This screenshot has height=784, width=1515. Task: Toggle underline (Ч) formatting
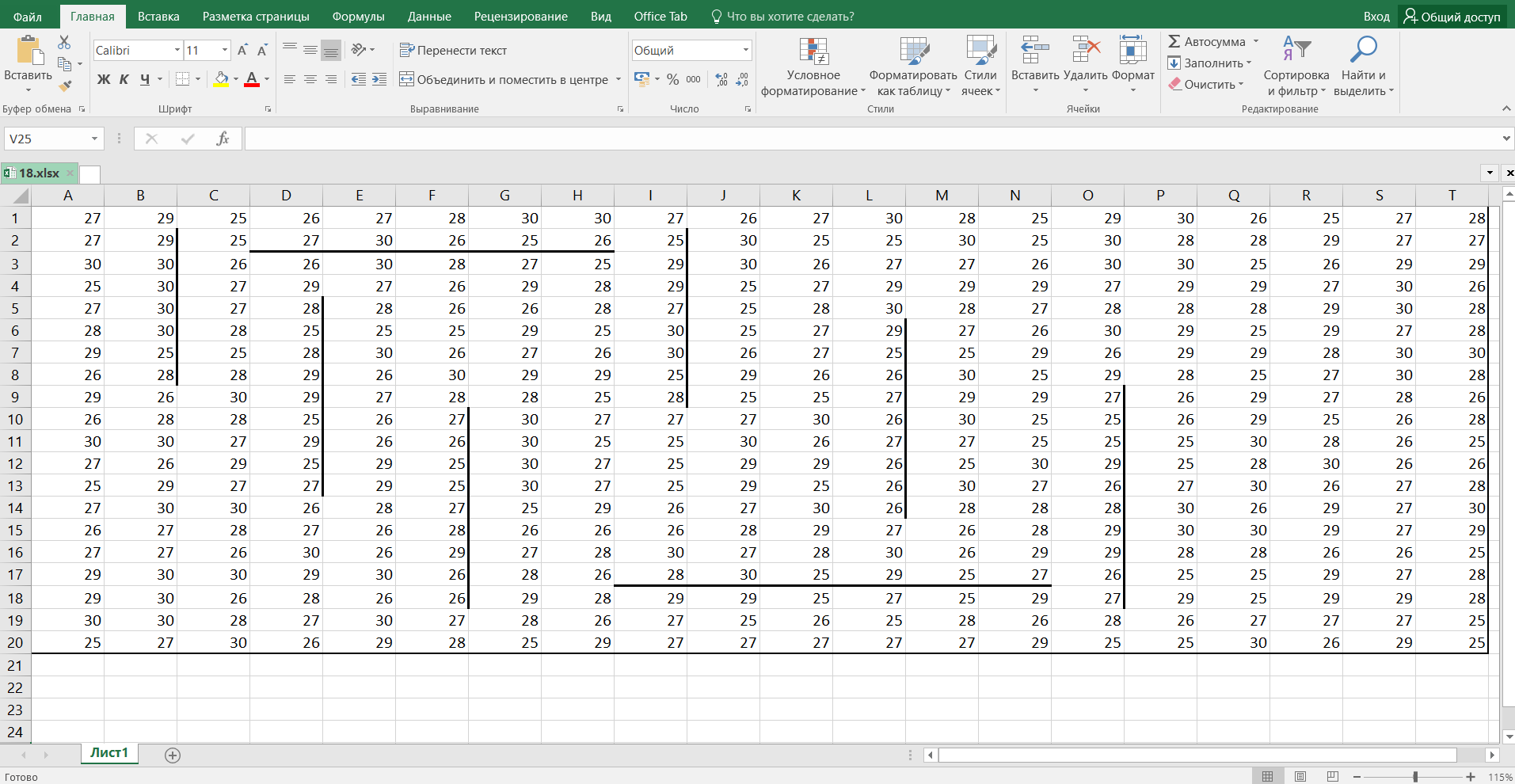145,79
